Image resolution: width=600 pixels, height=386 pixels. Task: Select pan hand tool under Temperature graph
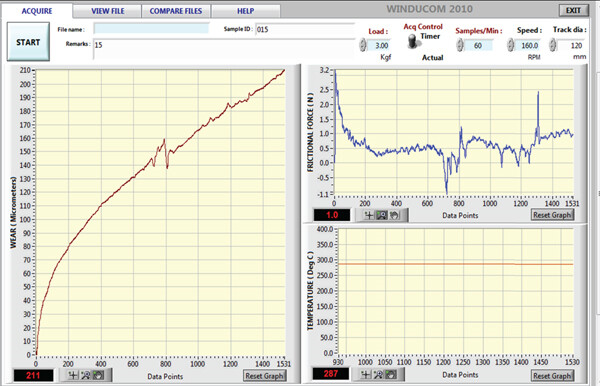[391, 374]
